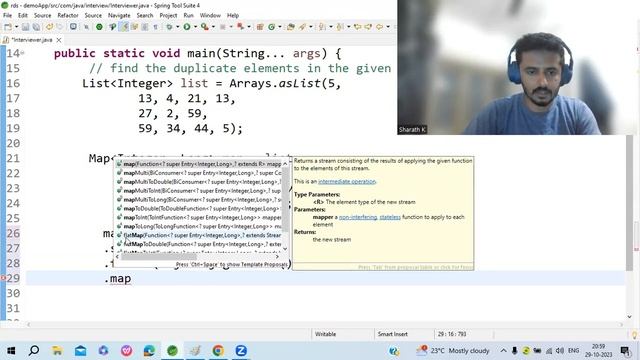Select the mapToLong proposal
The width and height of the screenshot is (640, 360).
tap(199, 227)
